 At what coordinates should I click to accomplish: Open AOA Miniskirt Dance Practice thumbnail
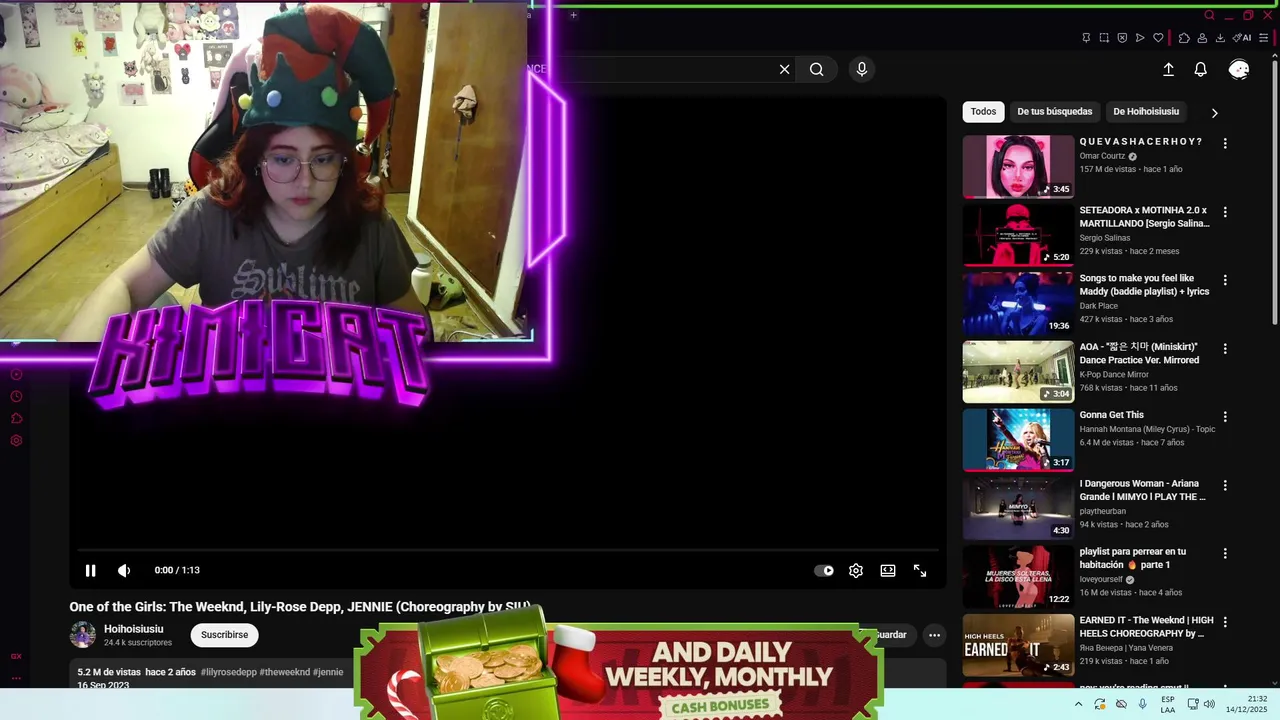(x=1018, y=372)
